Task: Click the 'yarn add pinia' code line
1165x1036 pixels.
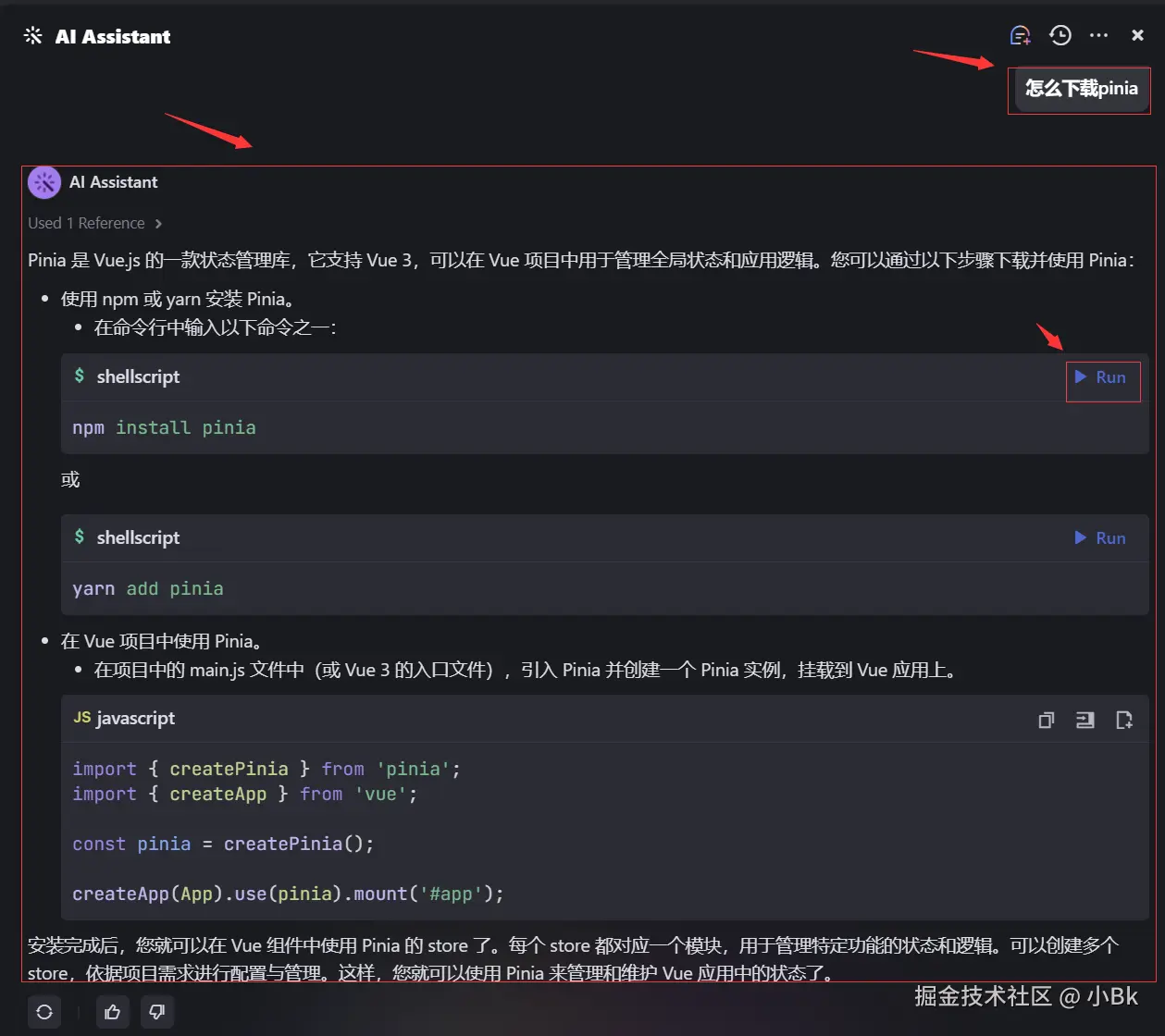Action: tap(148, 588)
